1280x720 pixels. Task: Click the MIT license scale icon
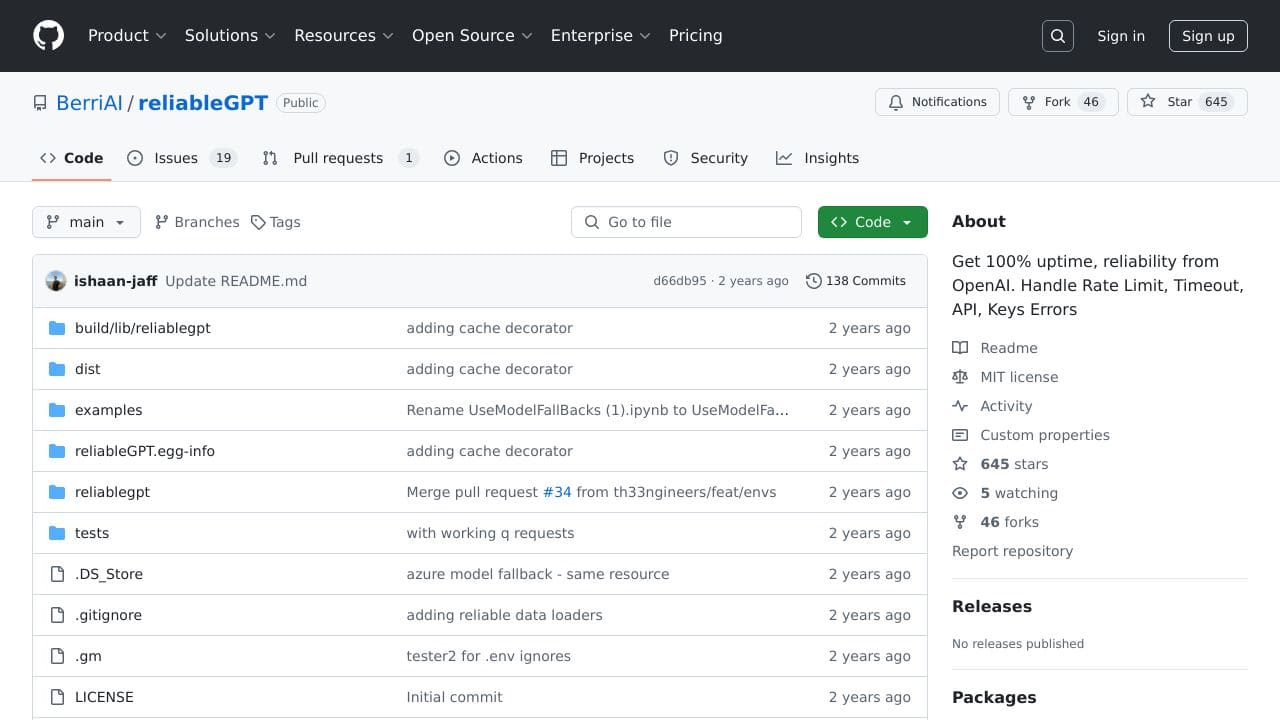pyautogui.click(x=960, y=377)
